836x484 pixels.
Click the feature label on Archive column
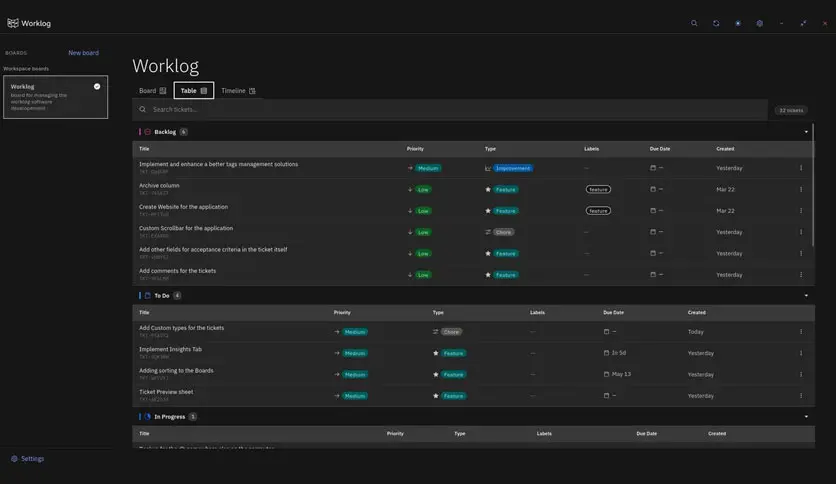tap(598, 189)
